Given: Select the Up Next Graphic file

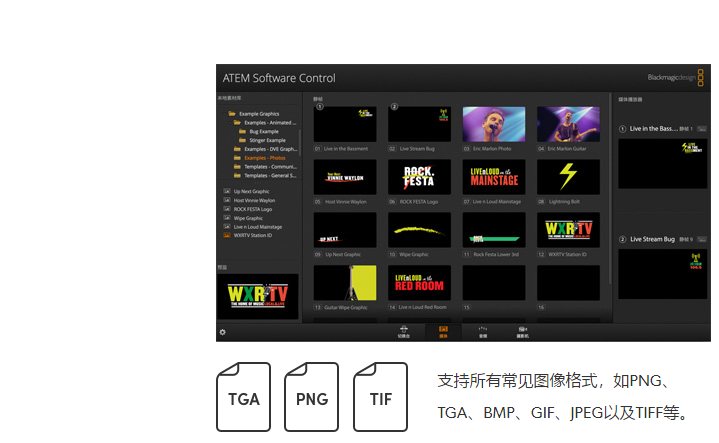Looking at the screenshot, I should coord(251,191).
